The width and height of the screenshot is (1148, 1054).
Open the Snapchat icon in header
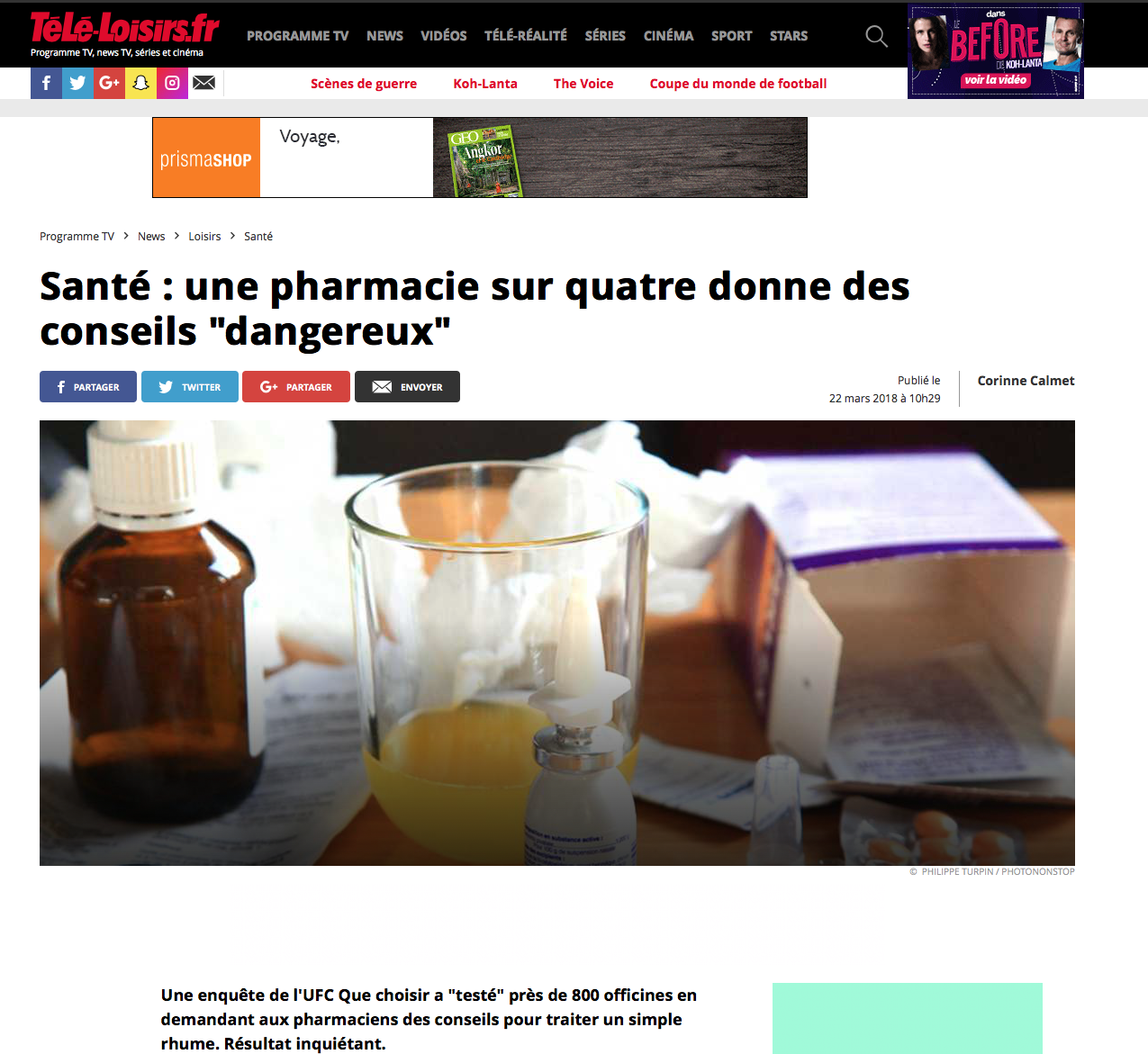coord(140,83)
